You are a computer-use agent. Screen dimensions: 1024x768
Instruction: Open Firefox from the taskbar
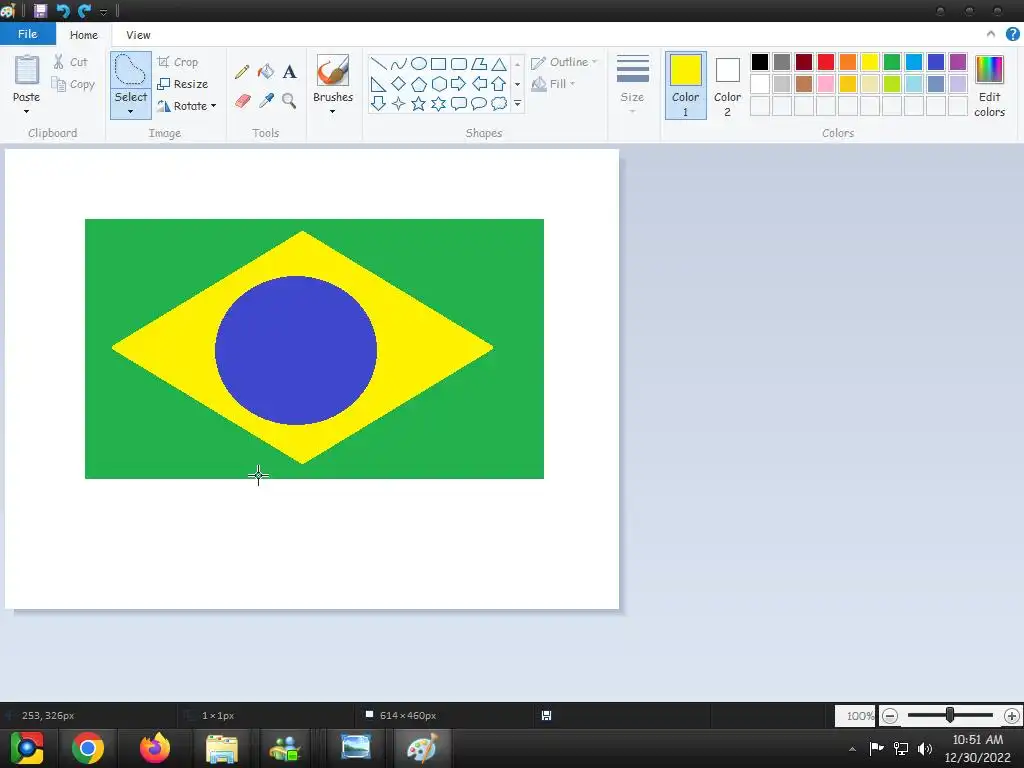155,748
